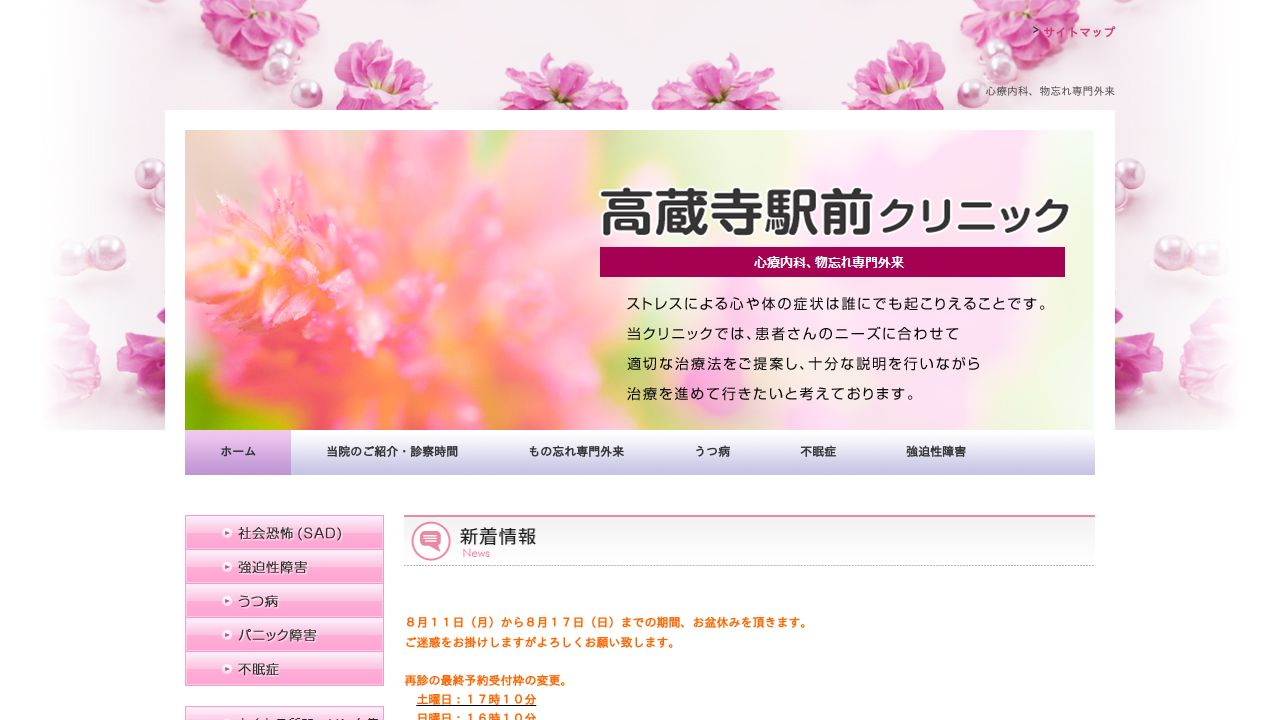Click the magenta 心療内科、物忘れ専門外来 bar
Image resolution: width=1280 pixels, height=720 pixels.
click(832, 262)
